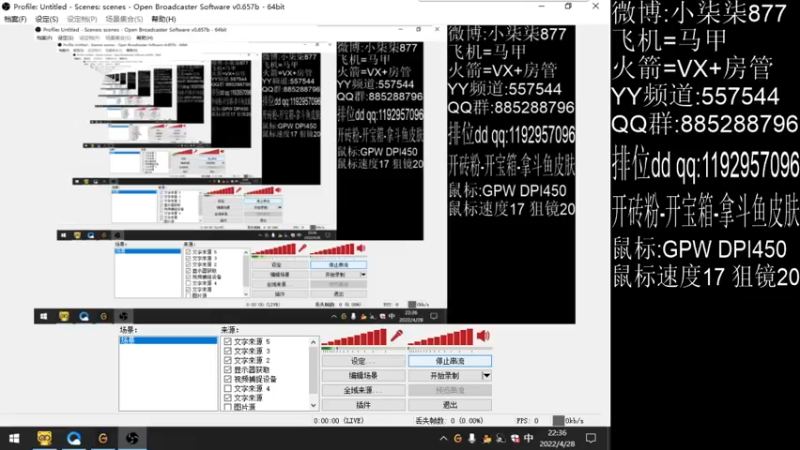Open the Windows Start menu

[14, 438]
